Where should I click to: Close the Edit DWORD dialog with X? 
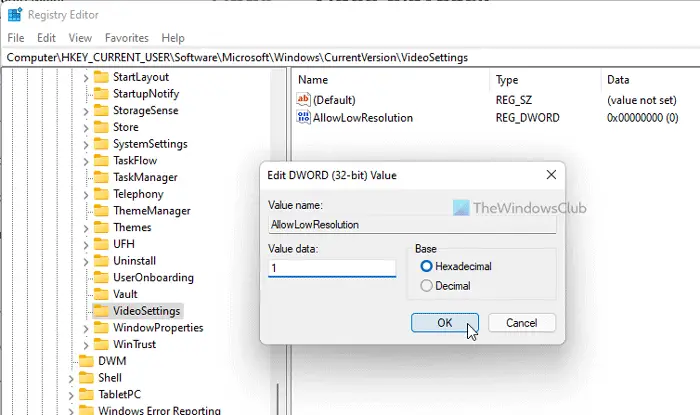pos(551,175)
